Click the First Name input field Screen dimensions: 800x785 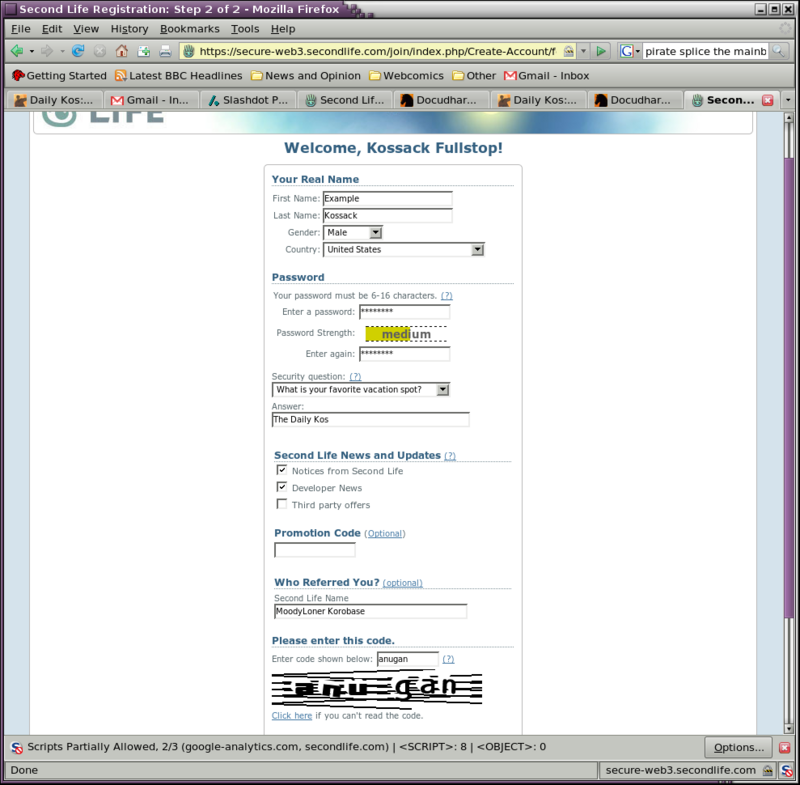[x=388, y=198]
